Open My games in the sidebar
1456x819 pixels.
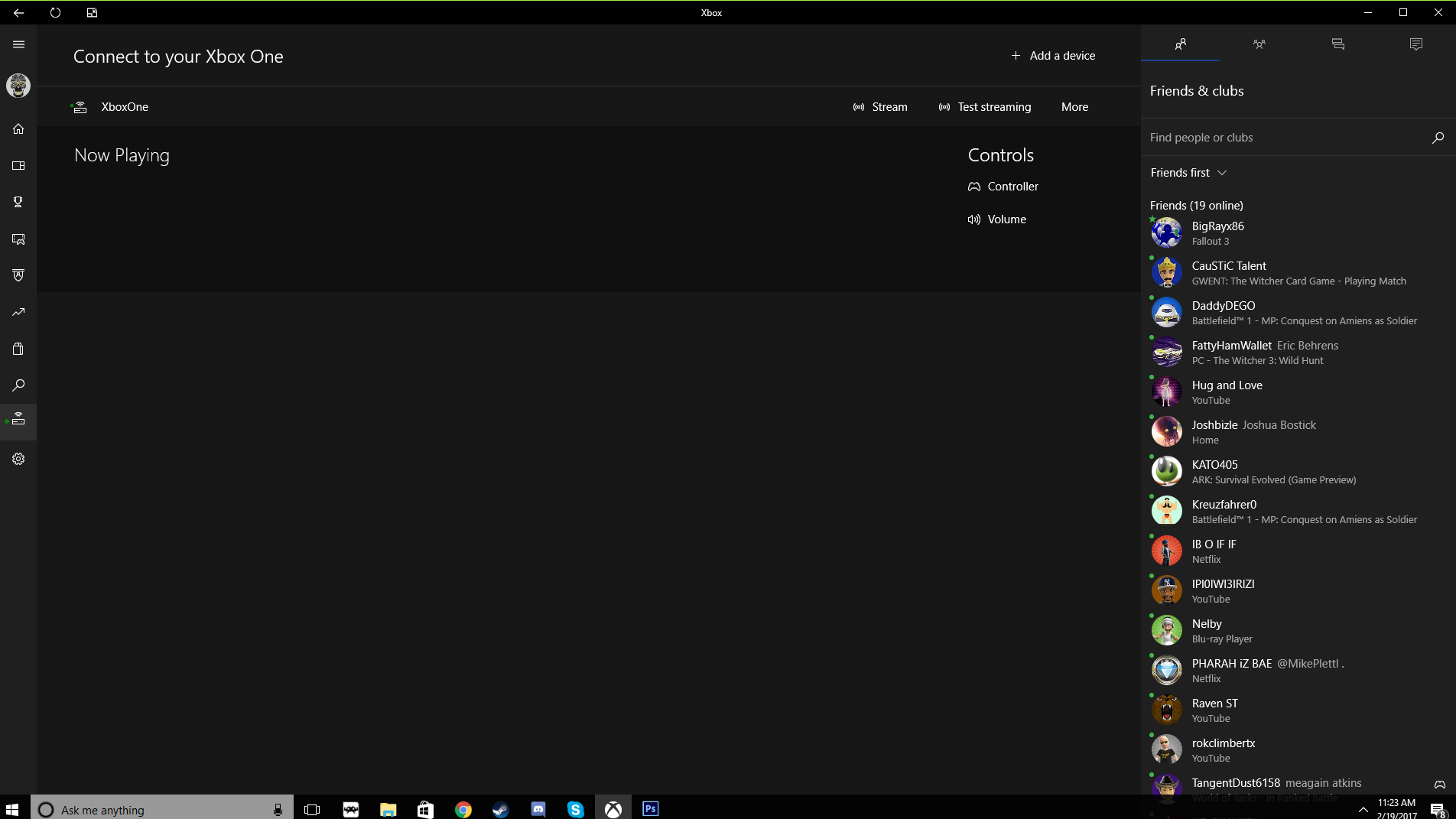[x=18, y=165]
